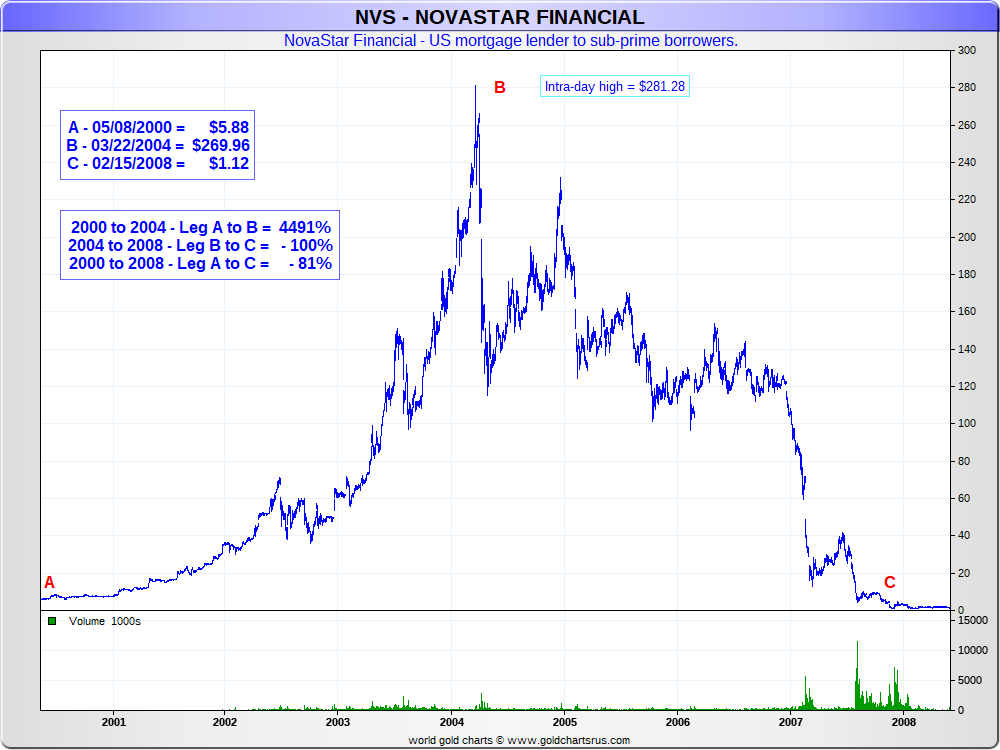Click the 2006 x-axis label
Screen dimensions: 1000x750
tap(677, 722)
